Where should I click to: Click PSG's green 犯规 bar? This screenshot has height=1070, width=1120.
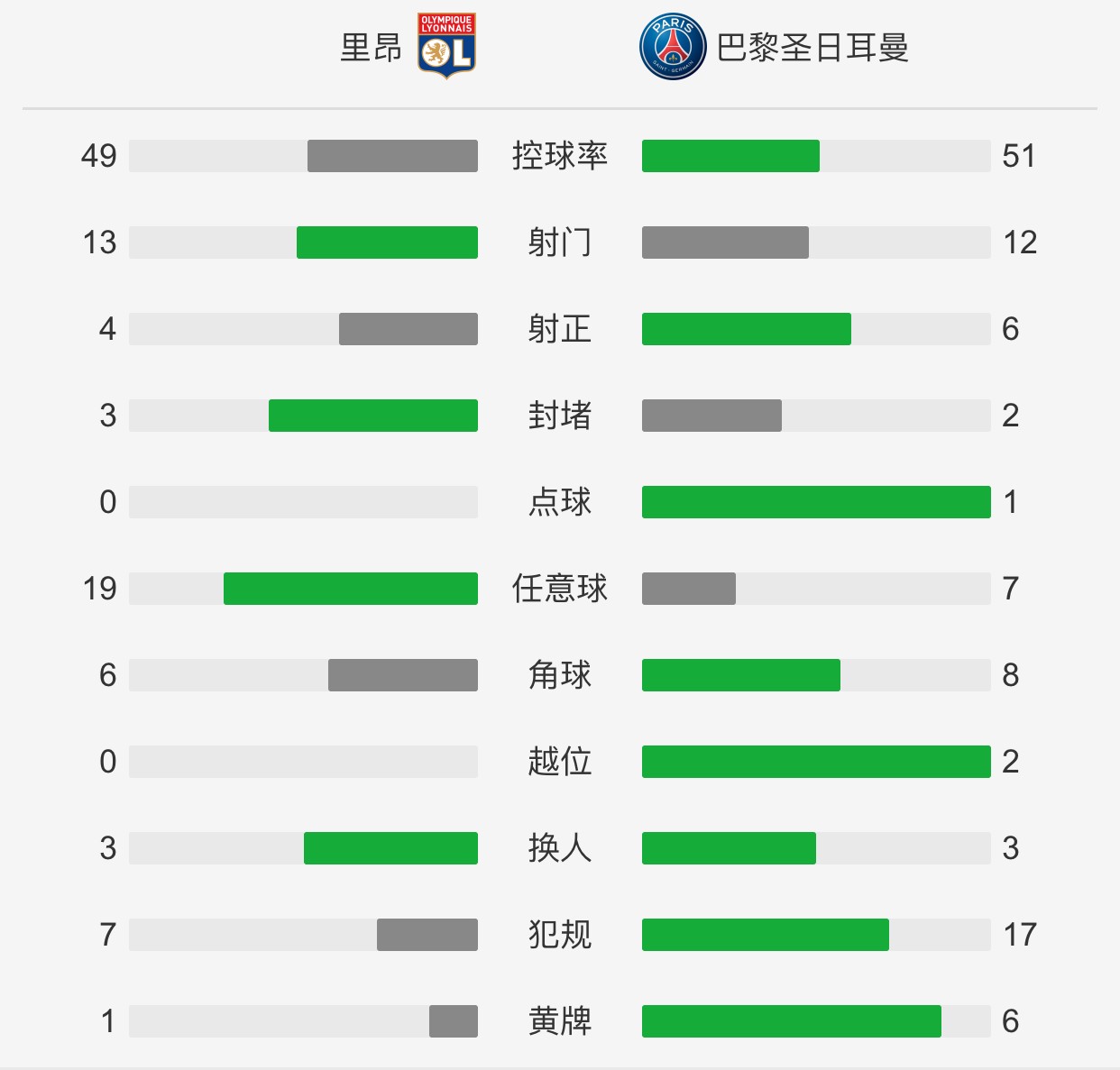pyautogui.click(x=766, y=935)
